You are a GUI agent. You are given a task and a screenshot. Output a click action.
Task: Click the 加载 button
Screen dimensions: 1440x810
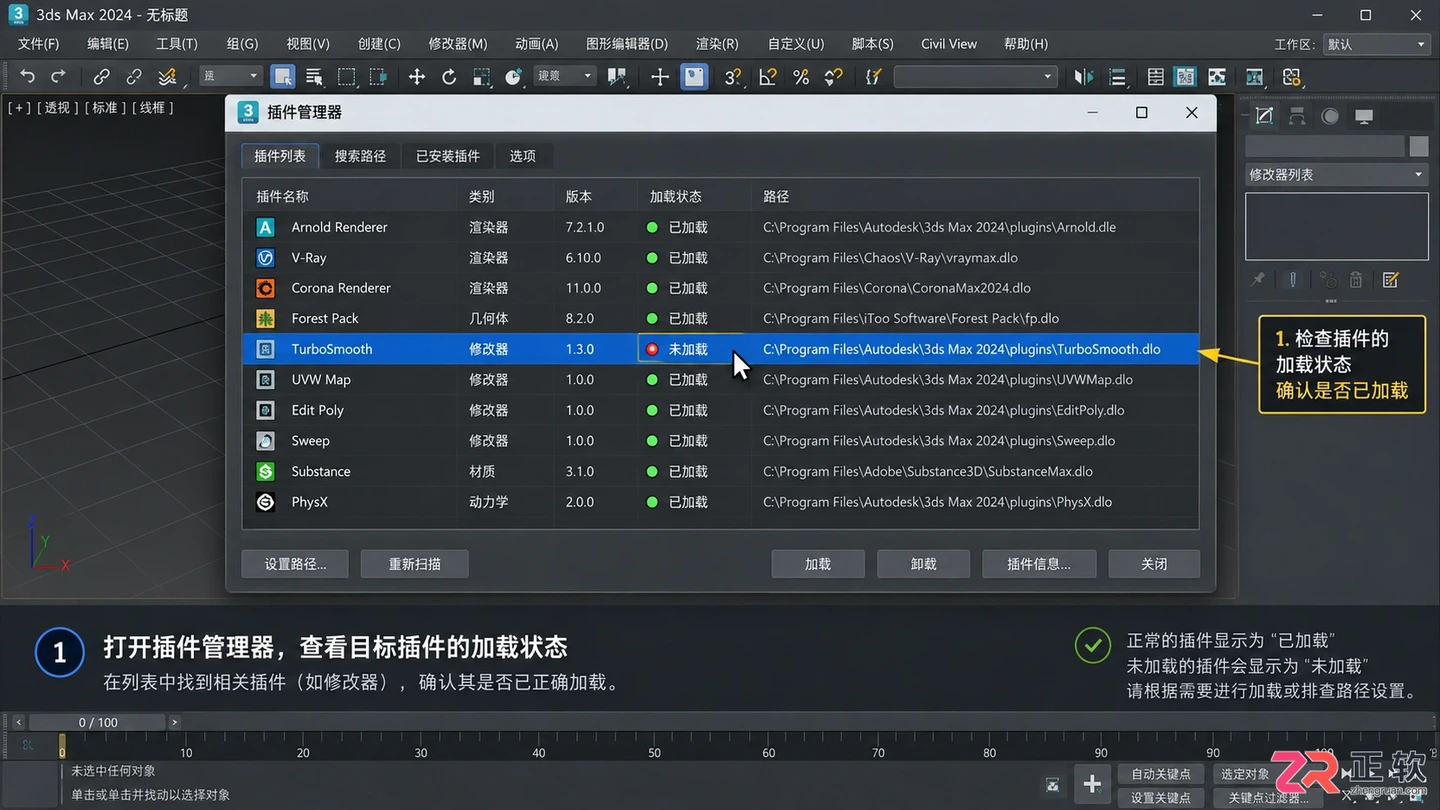(x=818, y=564)
